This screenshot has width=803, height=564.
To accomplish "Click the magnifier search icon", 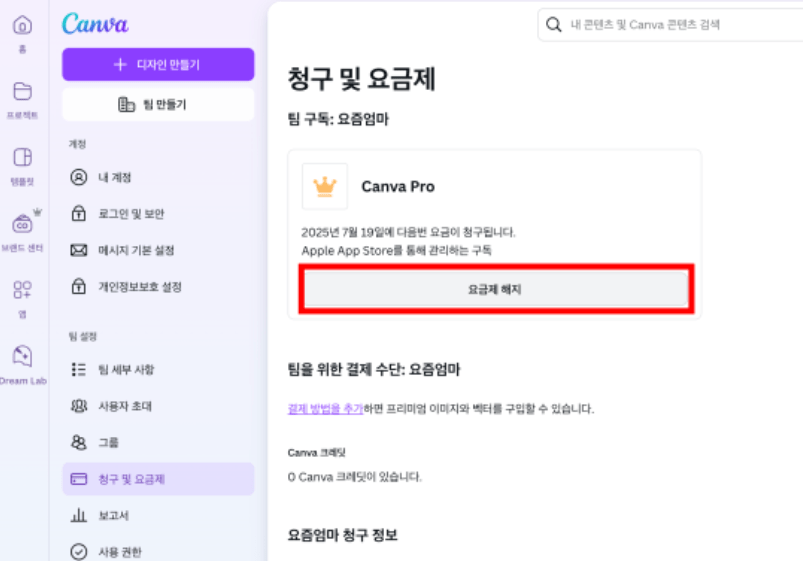I will [x=554, y=24].
